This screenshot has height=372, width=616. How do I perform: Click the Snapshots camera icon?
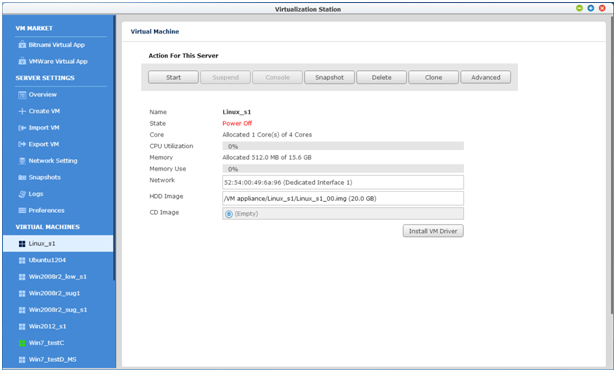pos(22,178)
